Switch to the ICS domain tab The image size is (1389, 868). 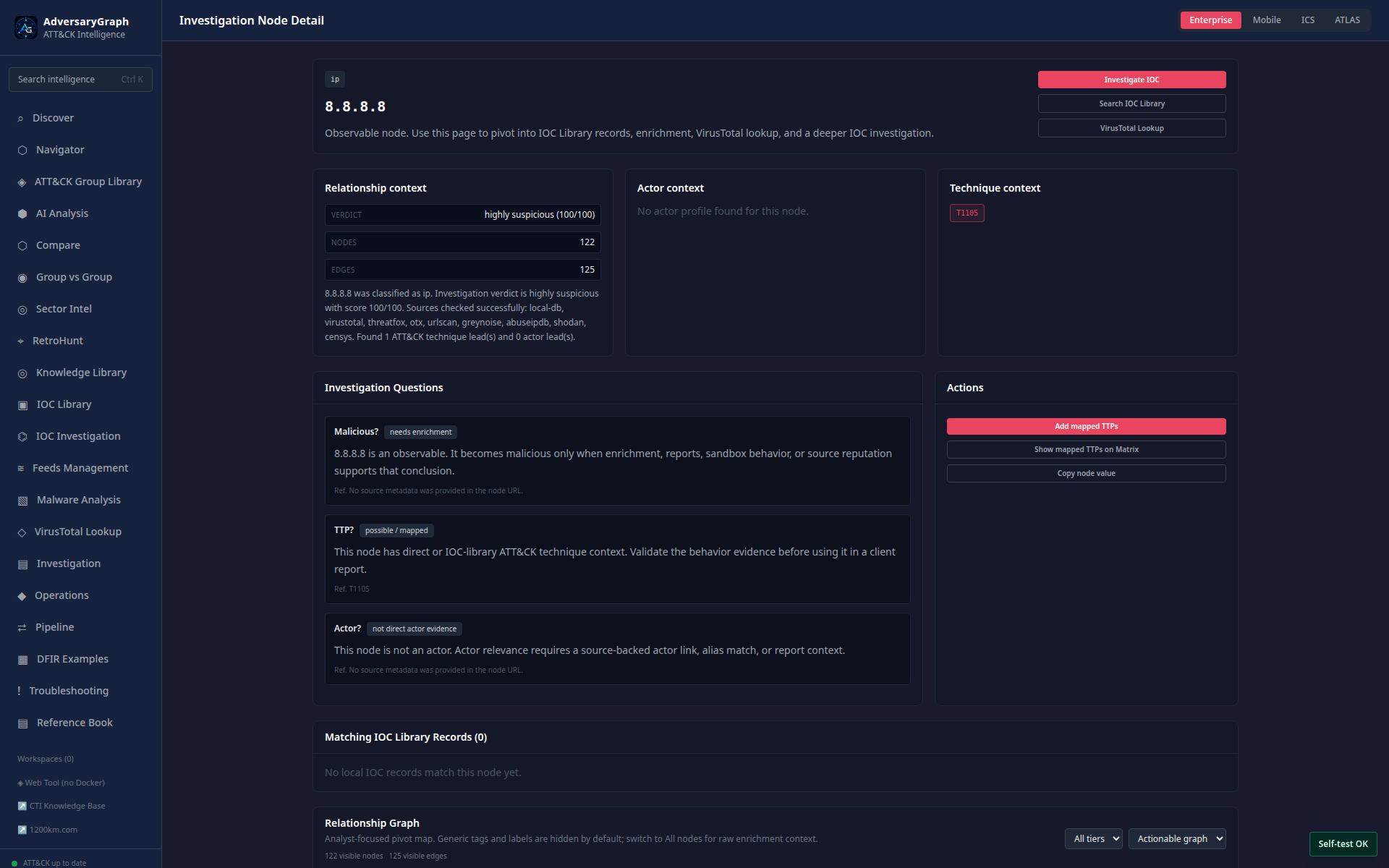coord(1308,20)
